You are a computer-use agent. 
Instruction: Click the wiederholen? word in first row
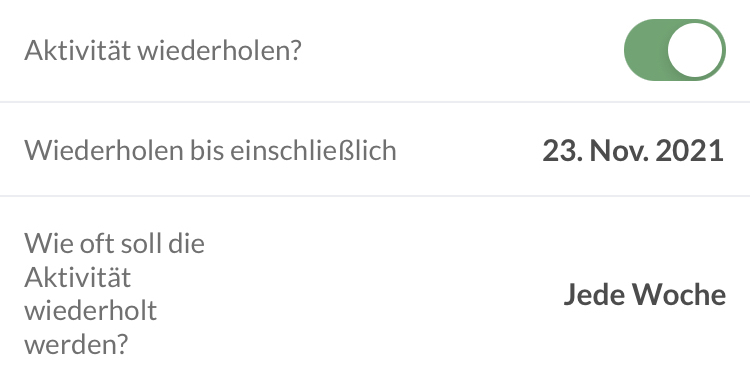[x=220, y=50]
